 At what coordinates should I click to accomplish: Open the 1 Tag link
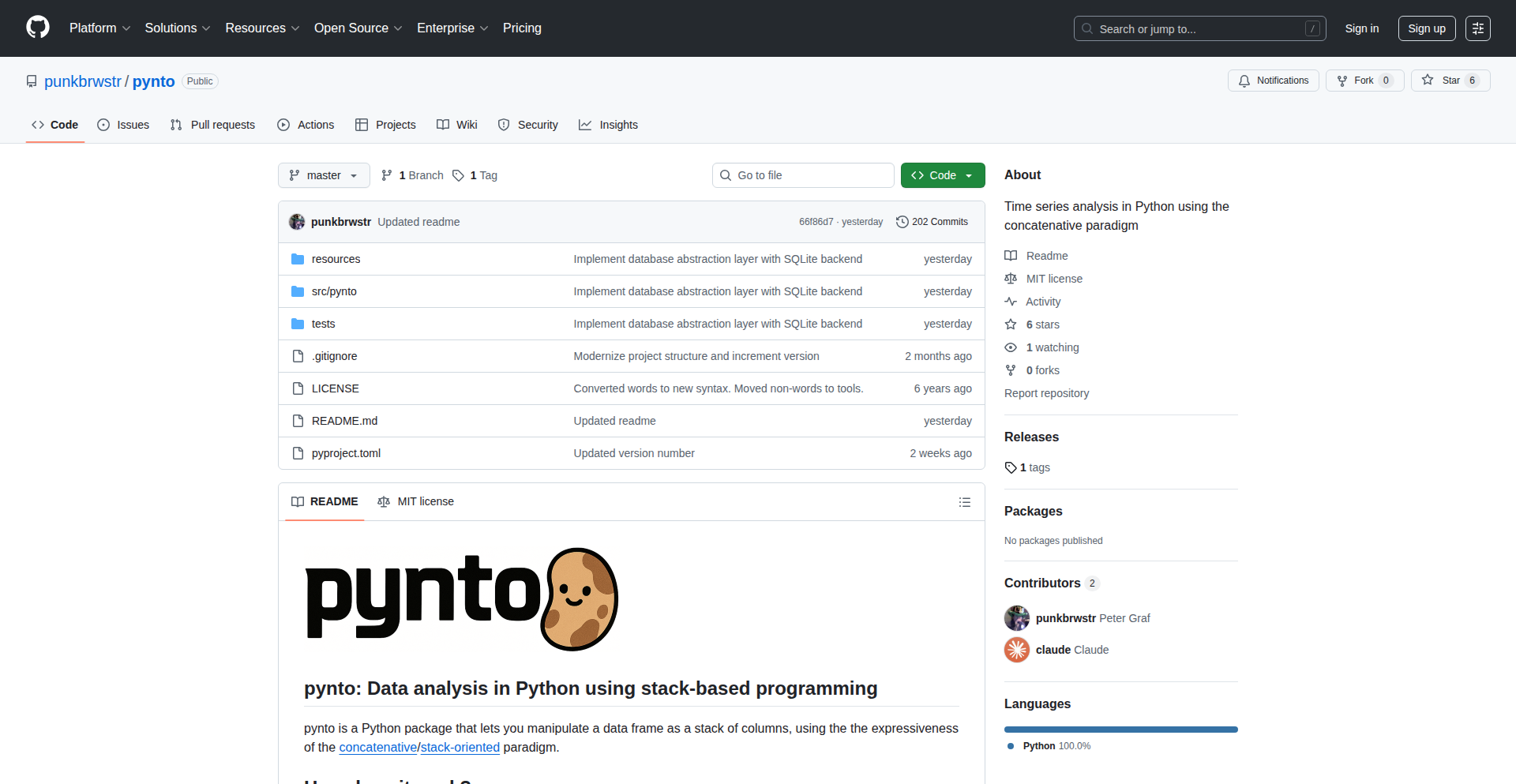click(x=475, y=175)
